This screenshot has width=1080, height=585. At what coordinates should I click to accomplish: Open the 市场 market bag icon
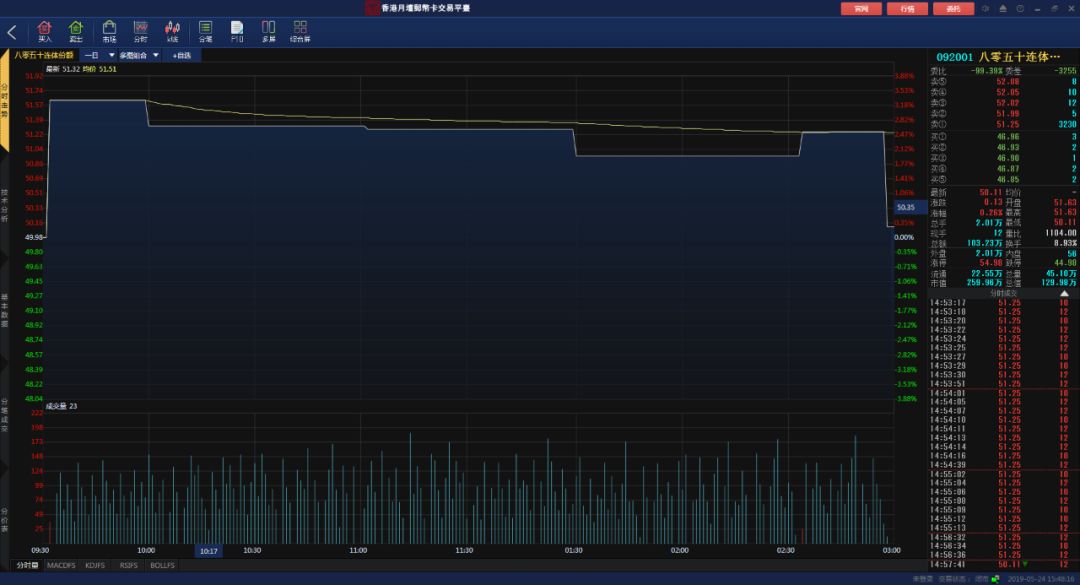pos(109,32)
